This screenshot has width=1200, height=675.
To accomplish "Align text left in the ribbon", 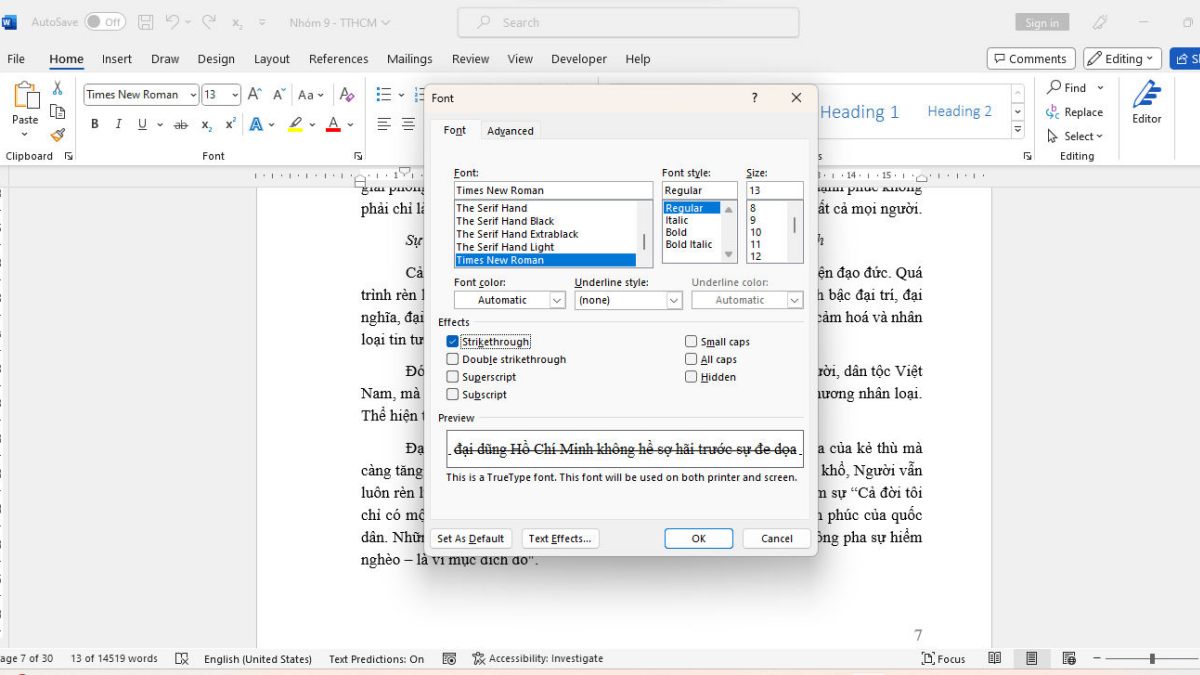I will (384, 125).
